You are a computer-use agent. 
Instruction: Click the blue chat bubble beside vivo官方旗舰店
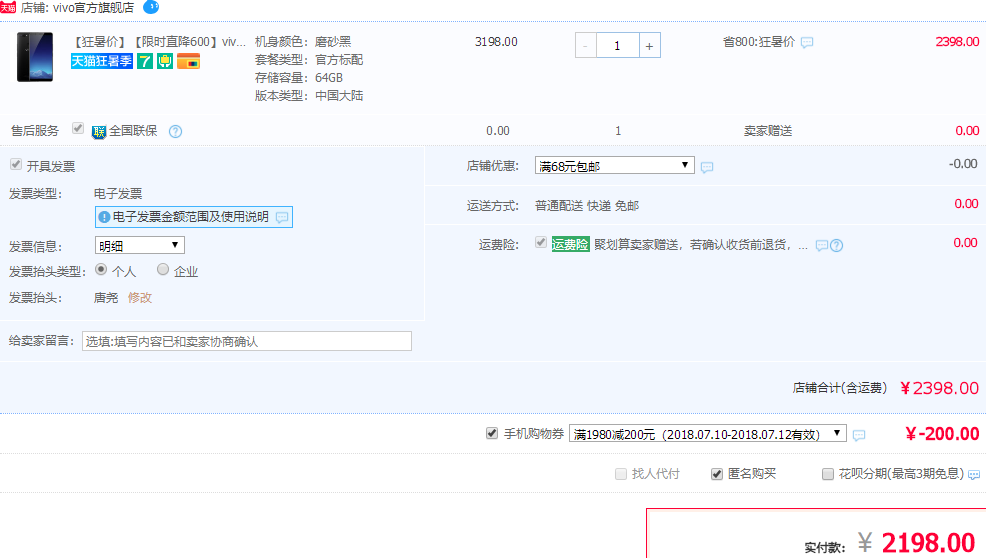pyautogui.click(x=151, y=7)
